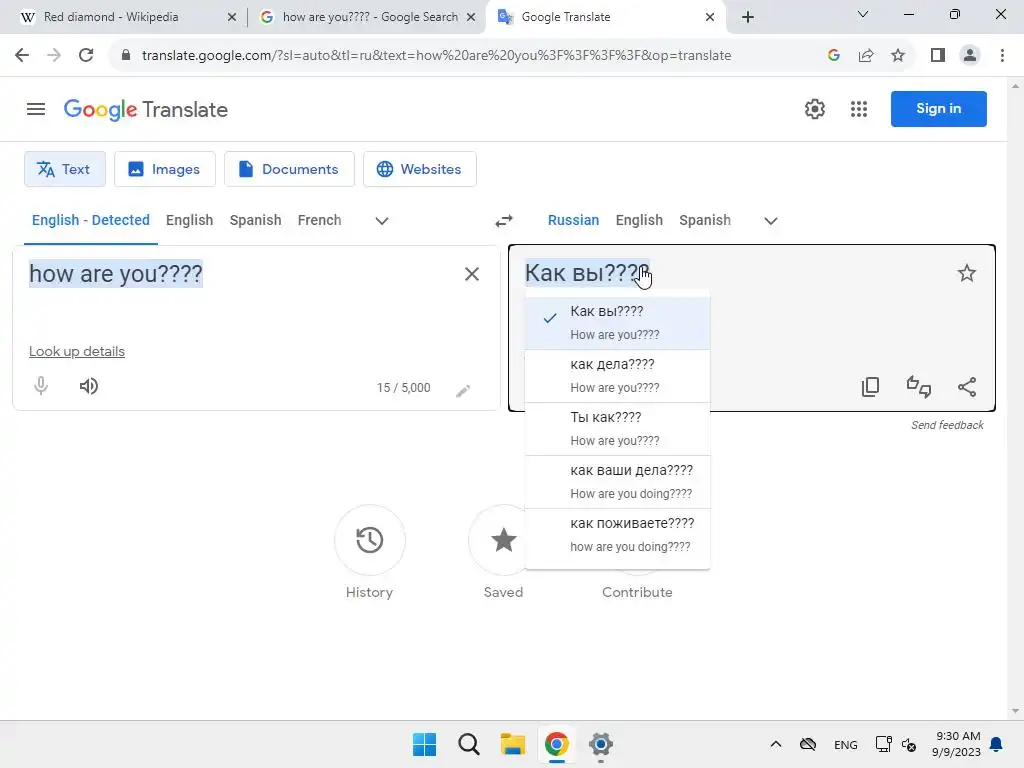The height and width of the screenshot is (768, 1024).
Task: Expand more source languages
Action: (382, 221)
